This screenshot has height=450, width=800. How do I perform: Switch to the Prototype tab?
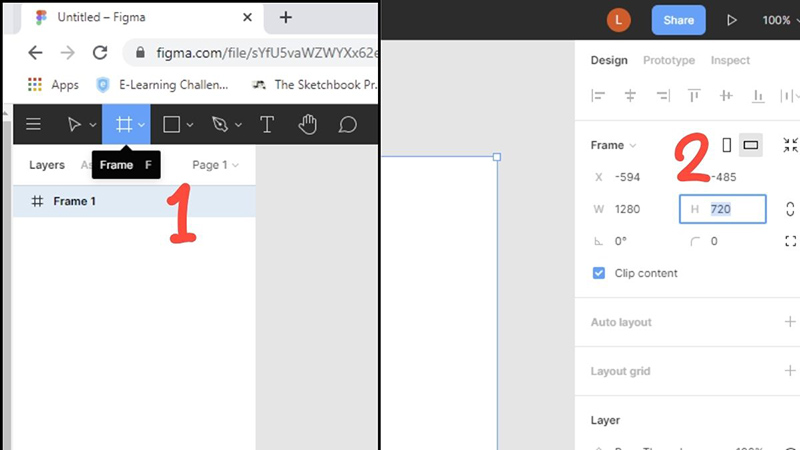668,60
